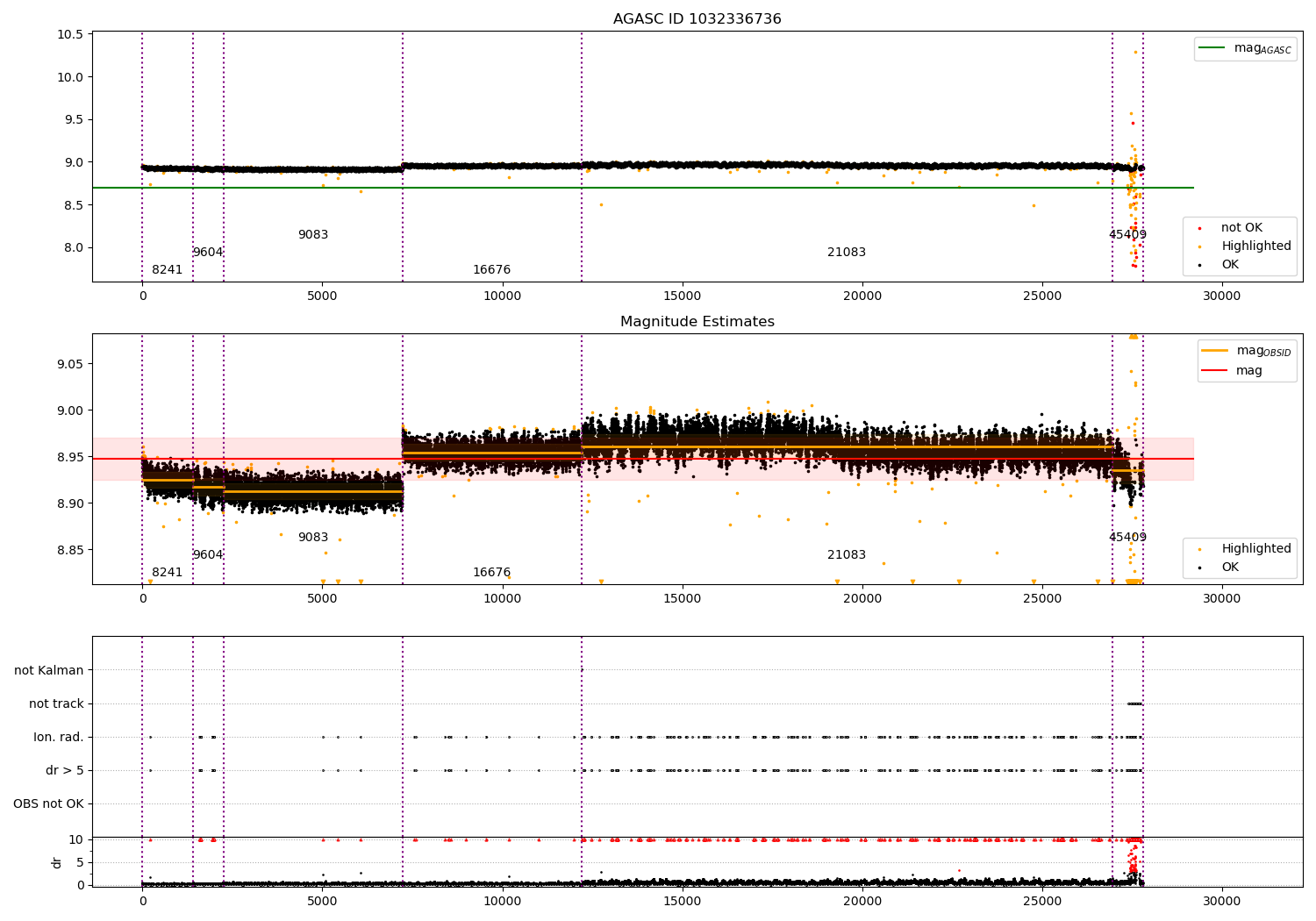
Task: Click the 10000 x-axis tick under middle plot
Action: click(x=503, y=599)
